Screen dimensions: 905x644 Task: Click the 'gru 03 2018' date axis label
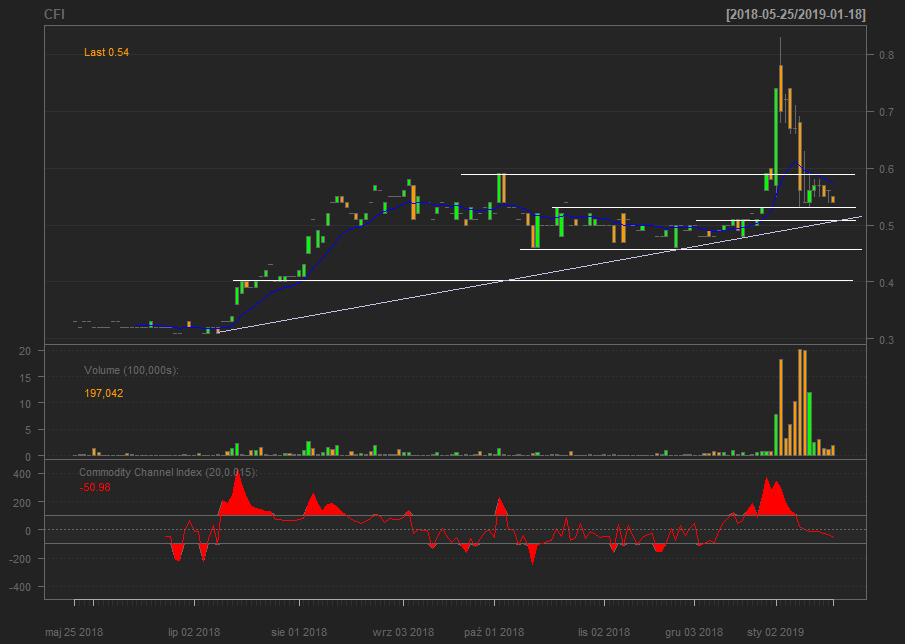[x=694, y=632]
